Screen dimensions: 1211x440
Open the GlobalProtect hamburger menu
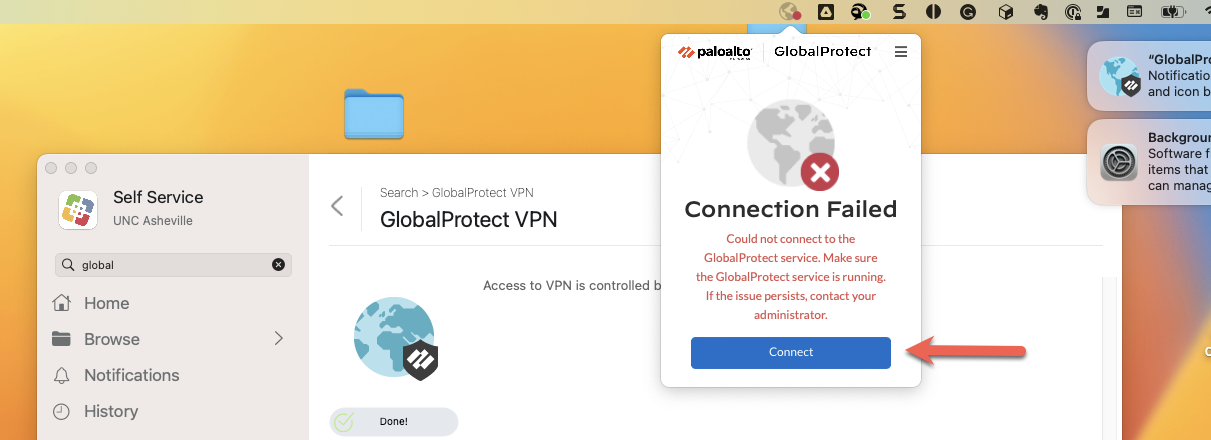click(901, 52)
